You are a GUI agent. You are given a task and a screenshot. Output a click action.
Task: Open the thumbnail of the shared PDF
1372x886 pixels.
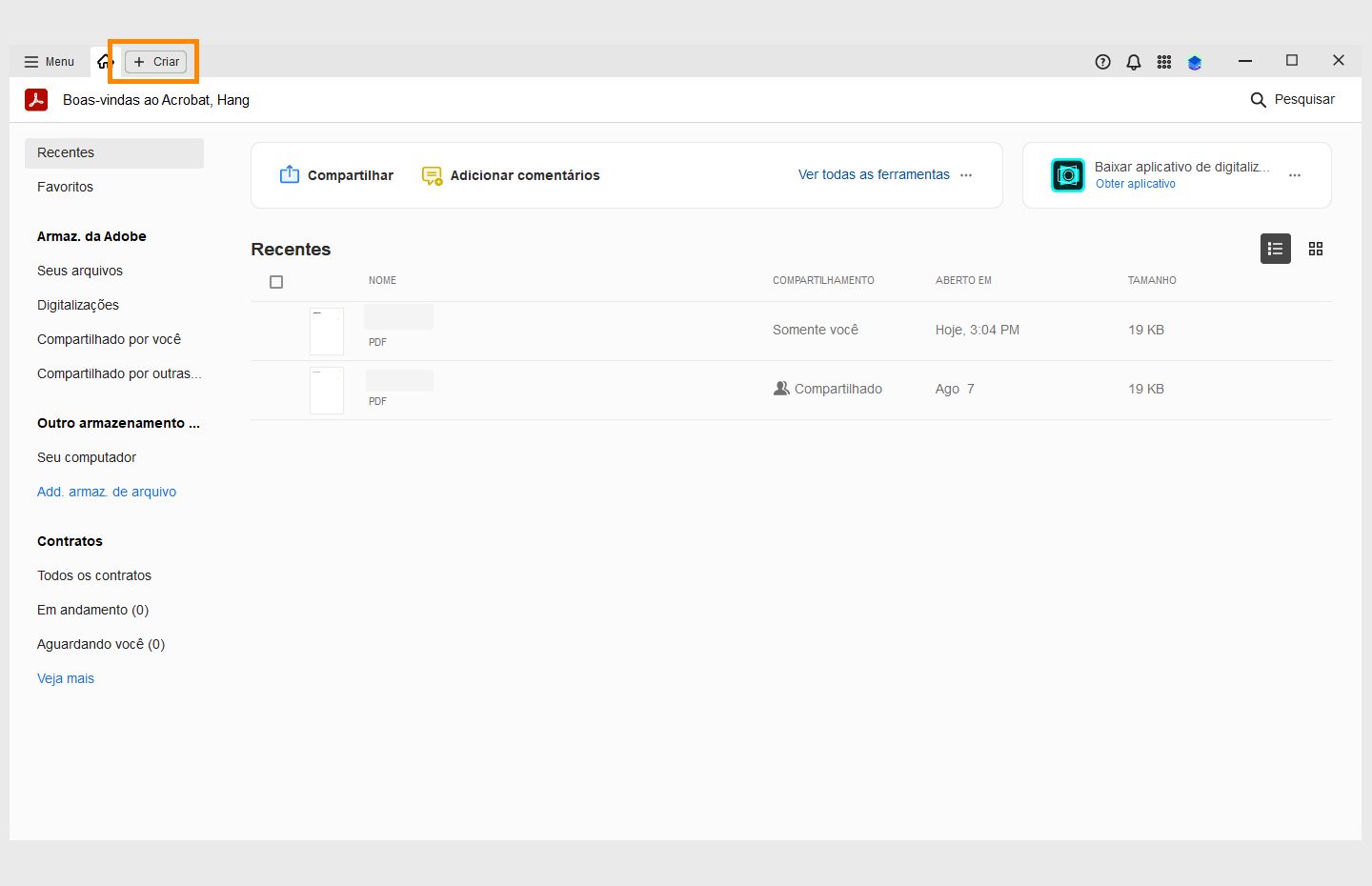327,391
